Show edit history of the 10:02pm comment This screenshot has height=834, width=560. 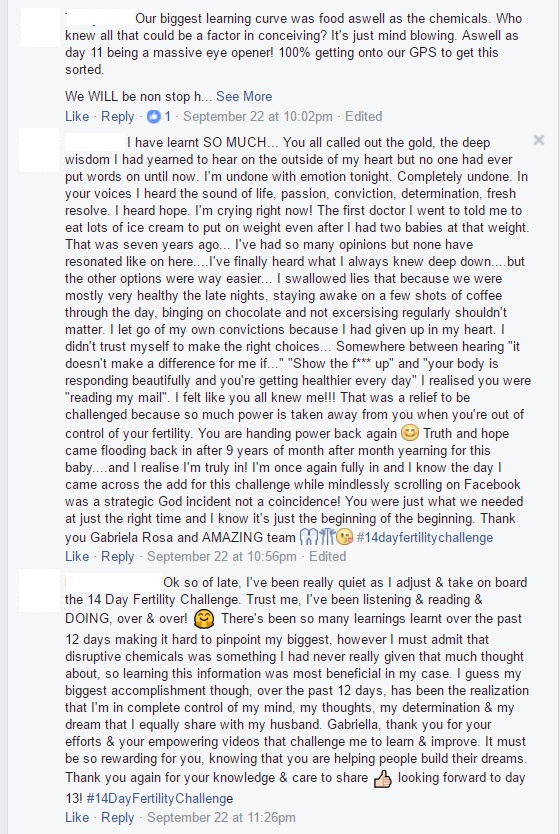(x=363, y=116)
